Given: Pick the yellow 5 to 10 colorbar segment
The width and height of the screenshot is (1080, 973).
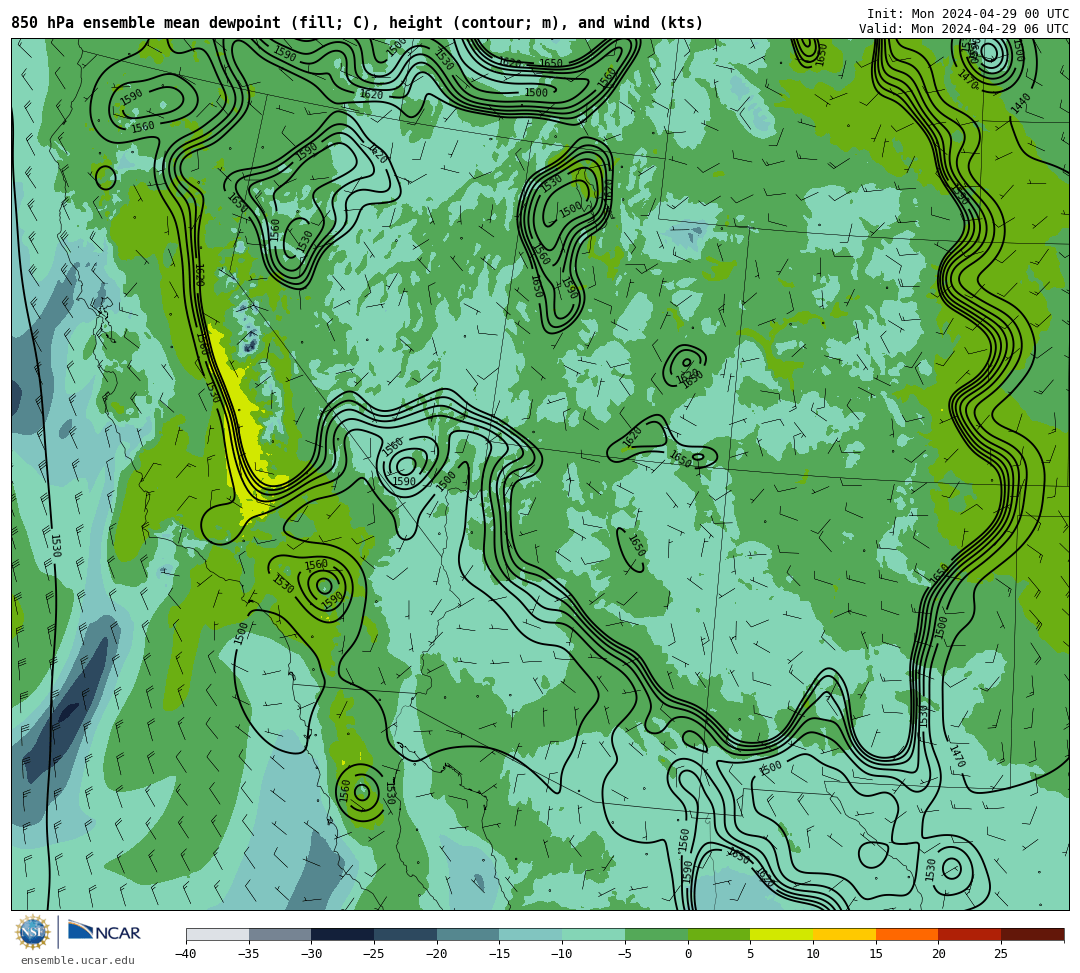Looking at the screenshot, I should click(781, 934).
